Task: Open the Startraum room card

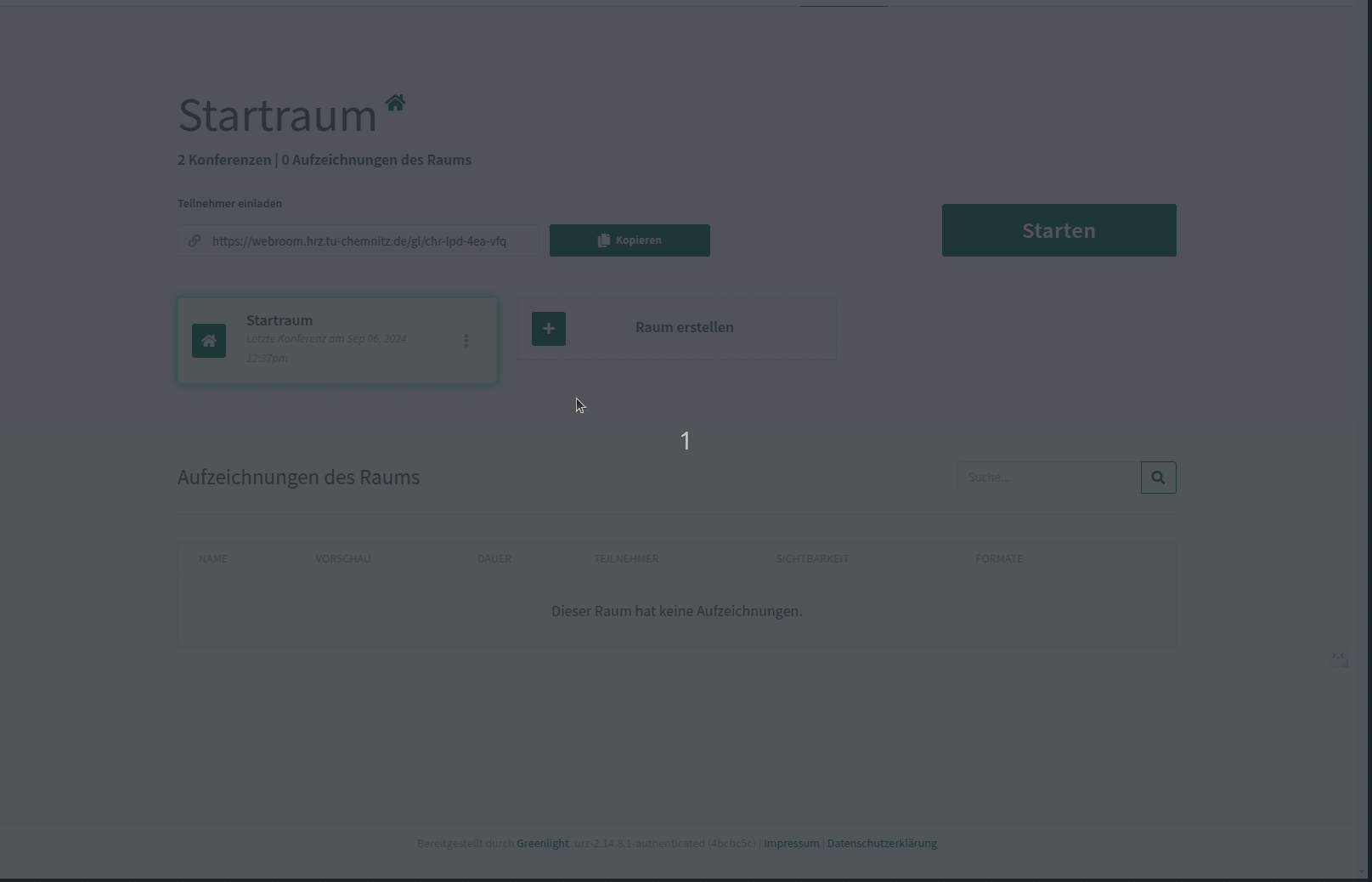Action: [x=337, y=340]
